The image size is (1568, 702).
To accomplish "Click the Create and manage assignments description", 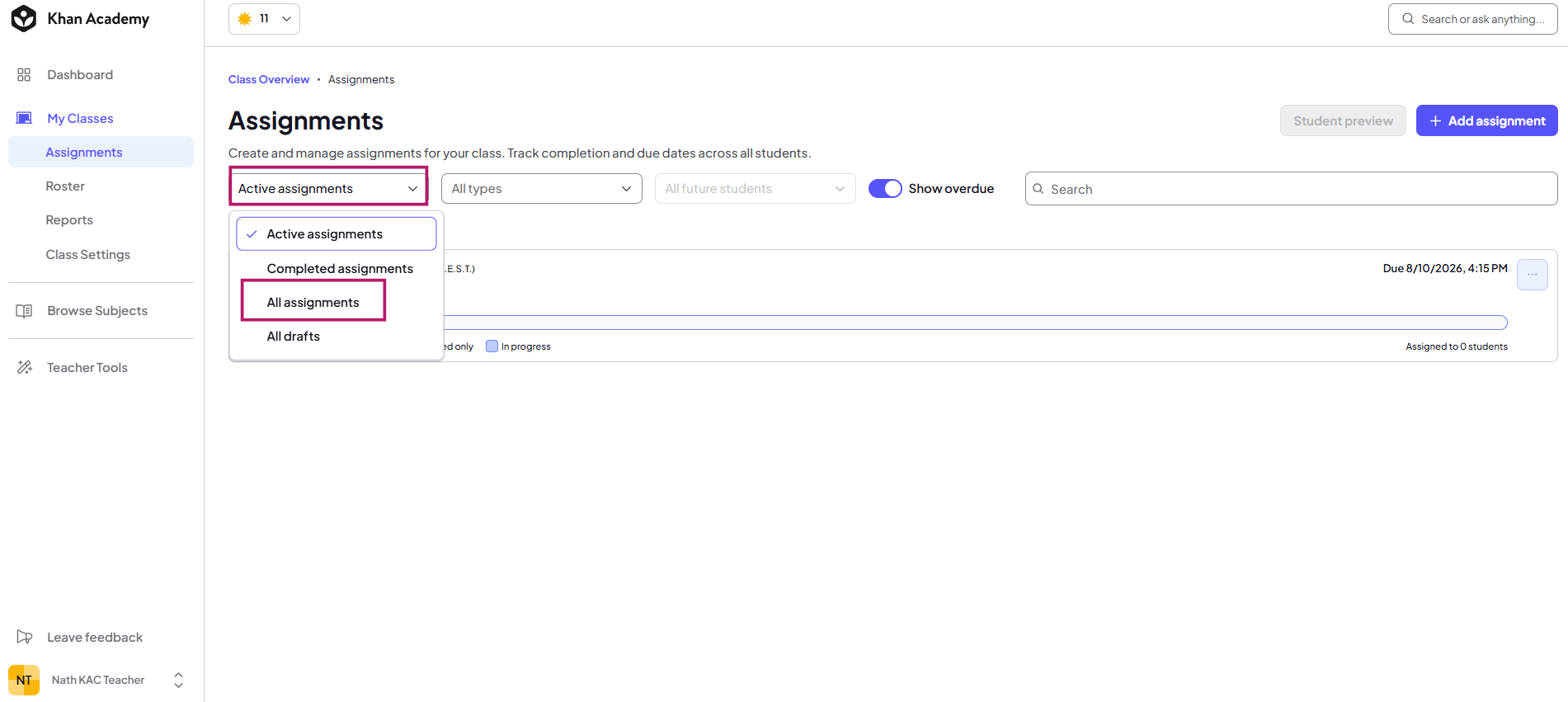I will click(x=520, y=153).
